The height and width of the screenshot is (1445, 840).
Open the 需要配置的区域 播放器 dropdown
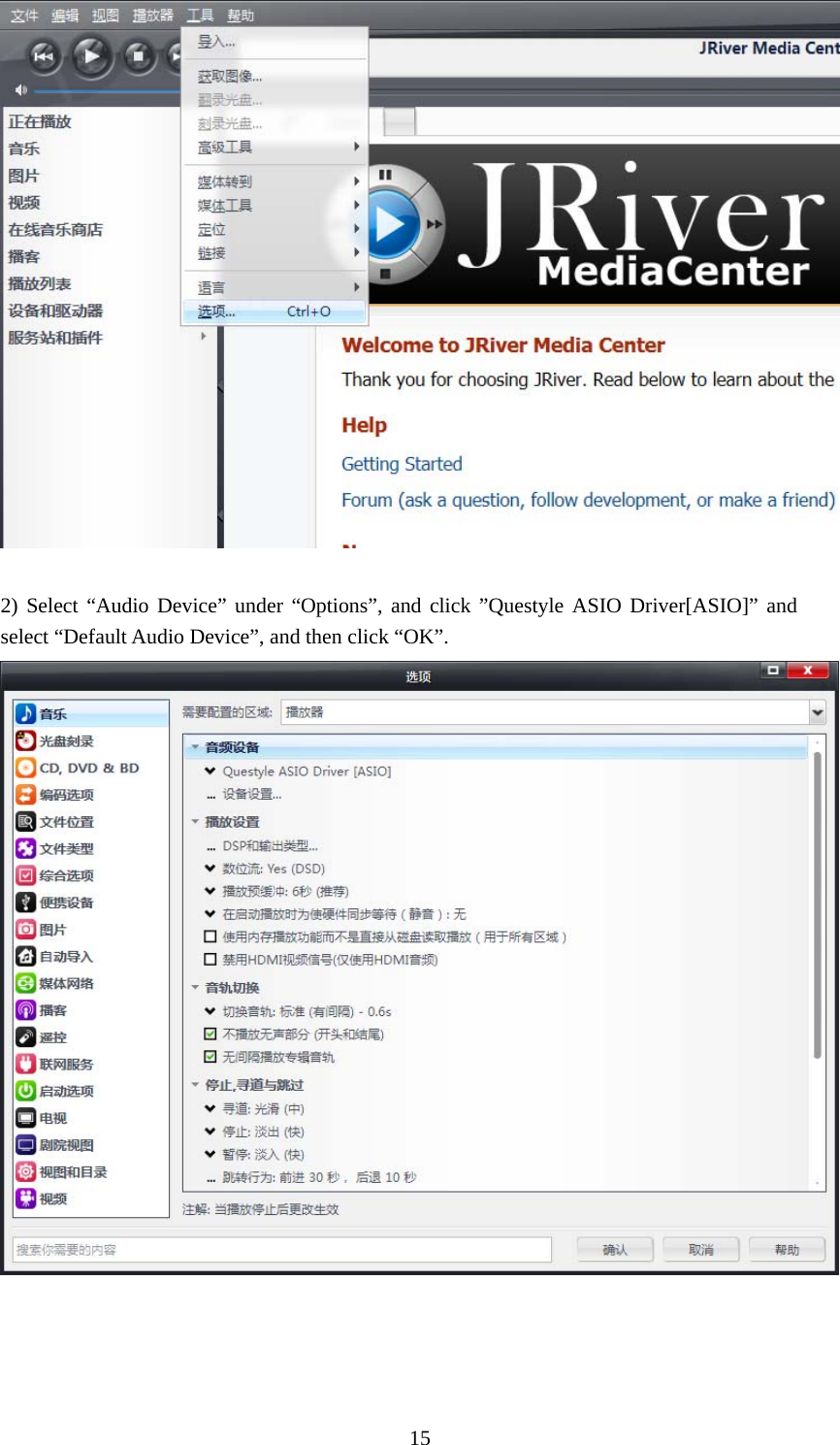coord(553,712)
